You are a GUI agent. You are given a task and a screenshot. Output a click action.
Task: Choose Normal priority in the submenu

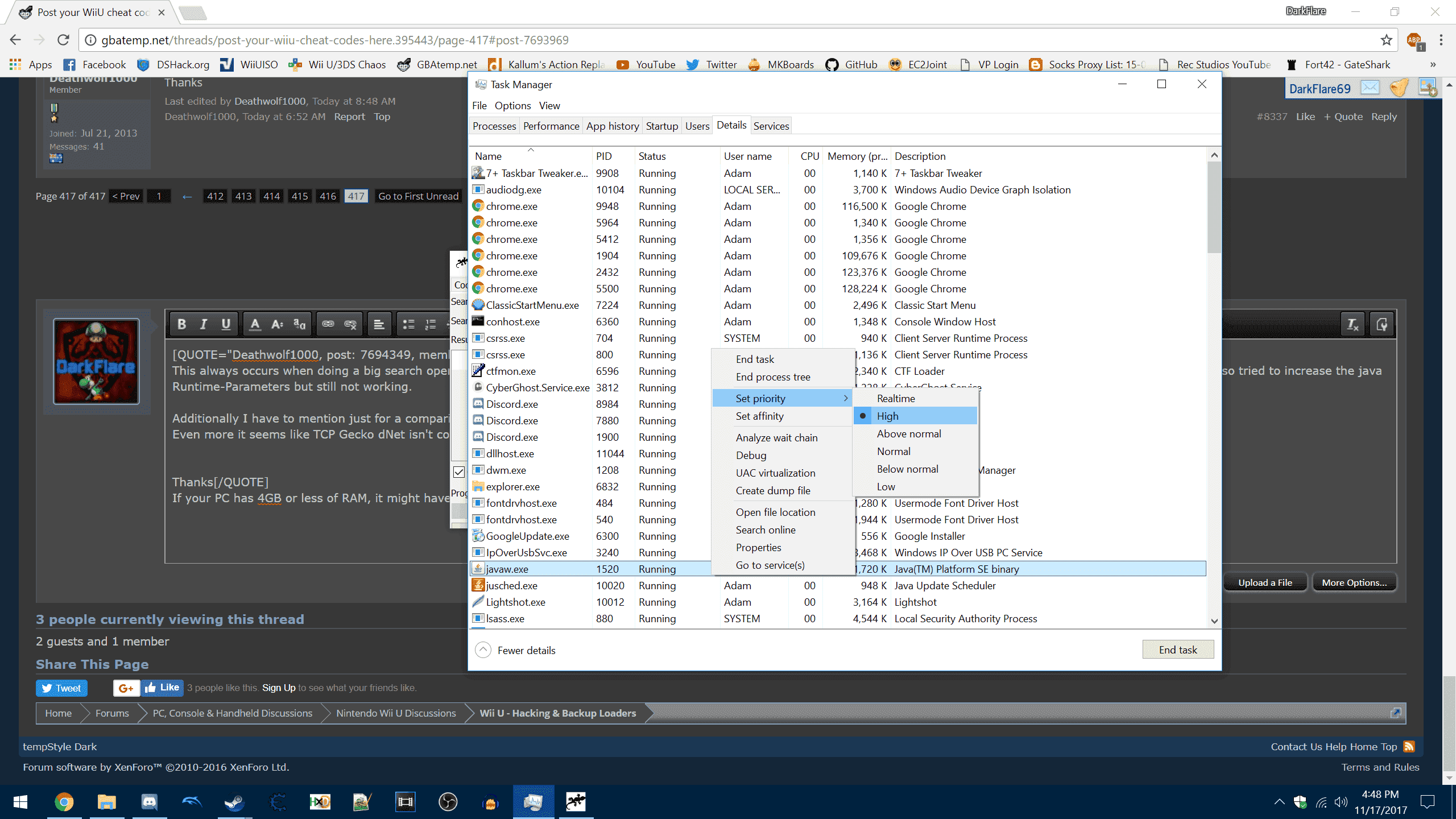[915, 452]
